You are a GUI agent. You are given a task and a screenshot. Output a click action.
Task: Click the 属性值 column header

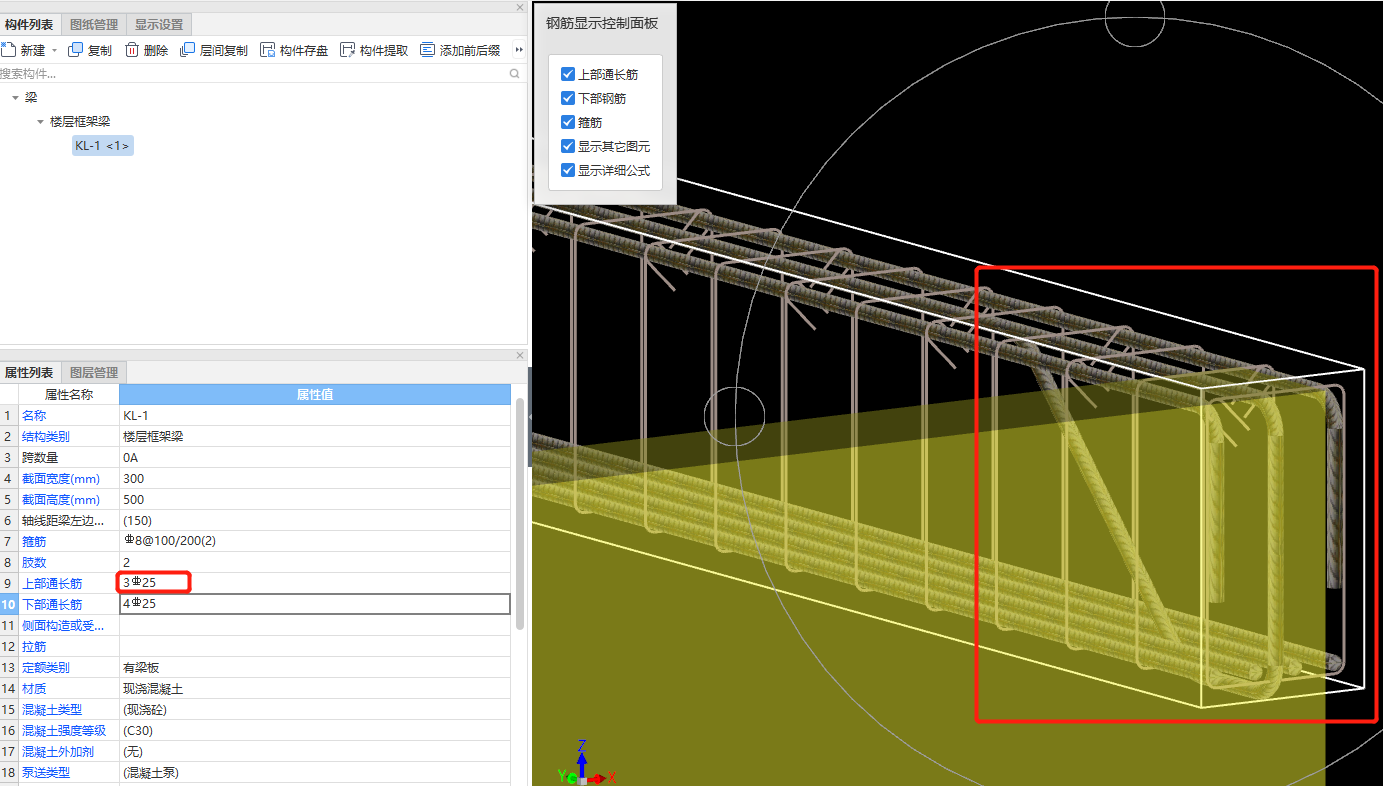315,394
